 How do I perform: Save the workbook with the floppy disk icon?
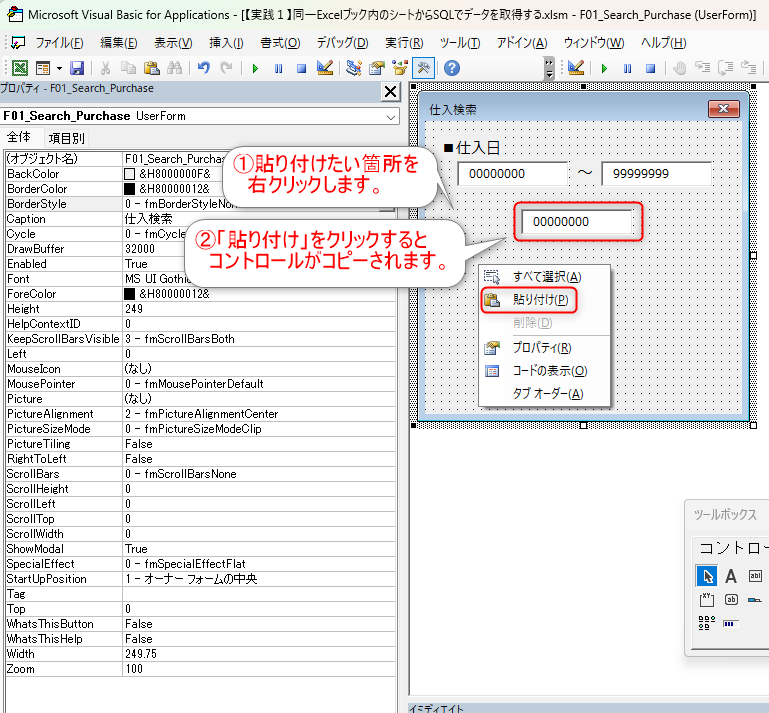point(77,68)
